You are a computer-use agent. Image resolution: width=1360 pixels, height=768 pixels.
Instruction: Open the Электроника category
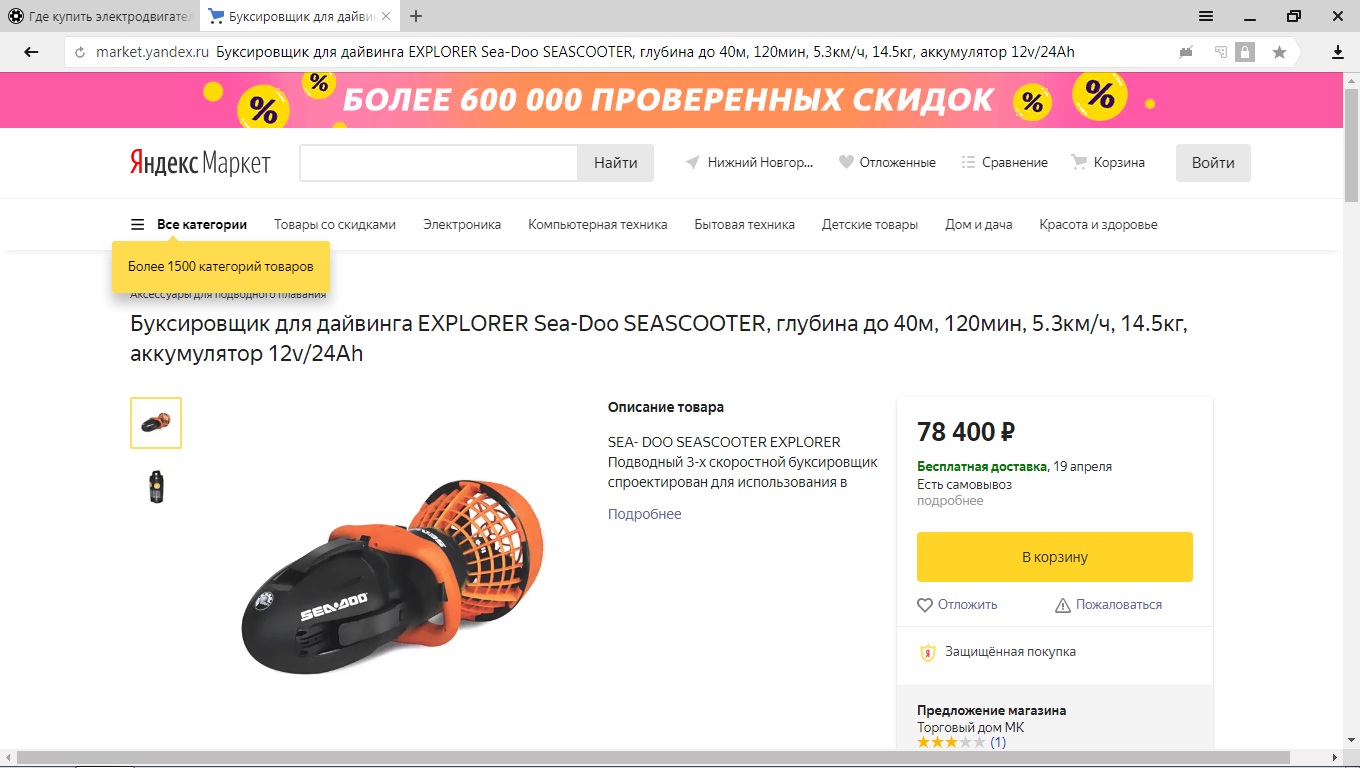pos(462,224)
